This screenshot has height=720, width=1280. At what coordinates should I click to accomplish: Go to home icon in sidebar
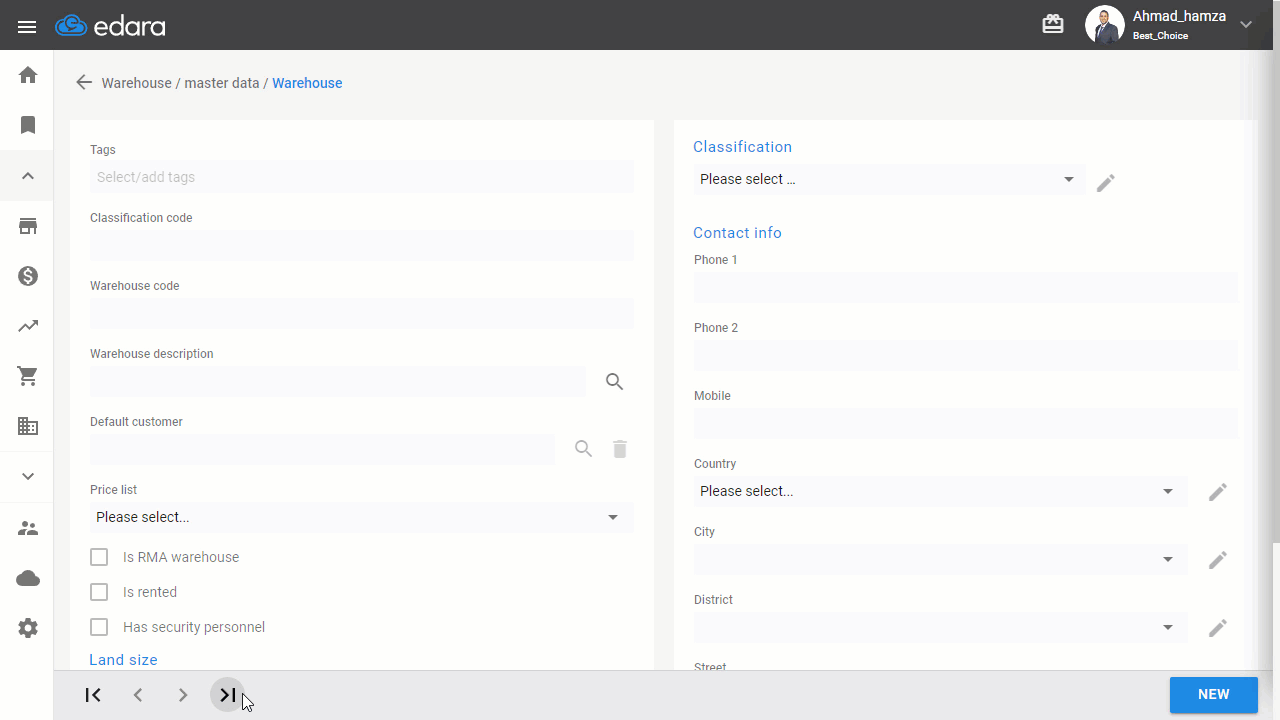[28, 75]
